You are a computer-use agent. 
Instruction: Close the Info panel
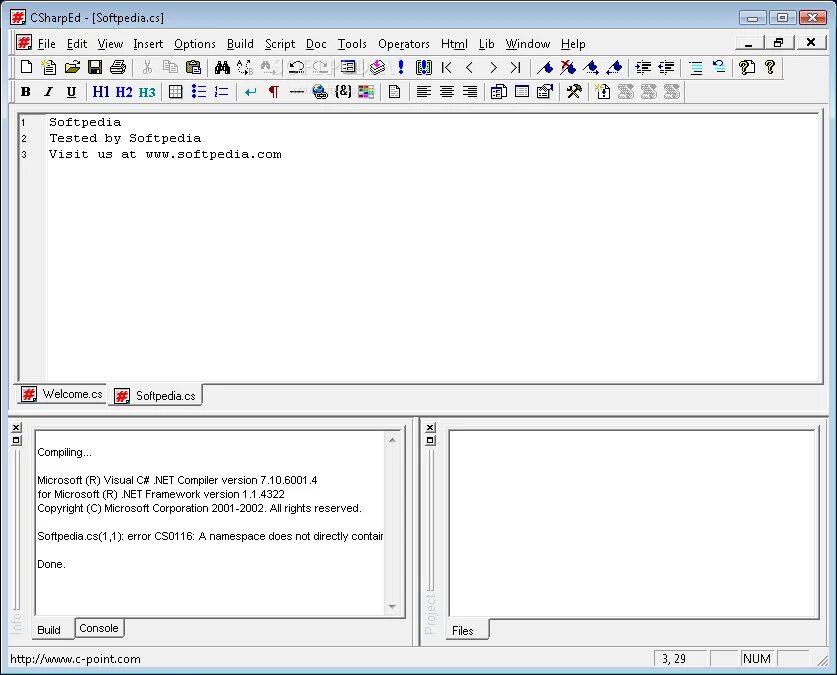[16, 427]
